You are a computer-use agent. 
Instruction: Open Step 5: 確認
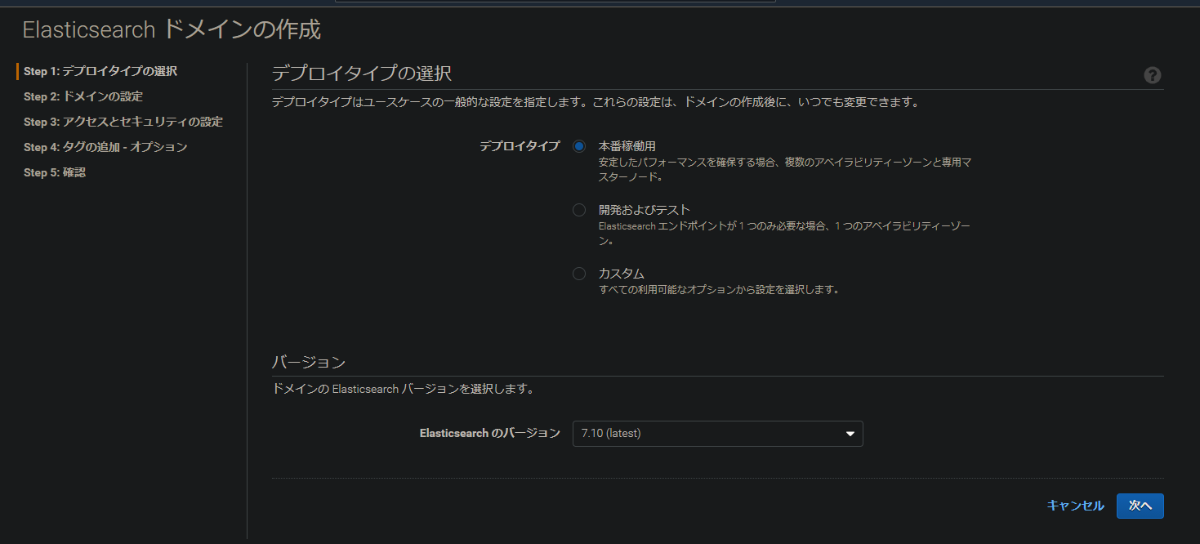[54, 172]
